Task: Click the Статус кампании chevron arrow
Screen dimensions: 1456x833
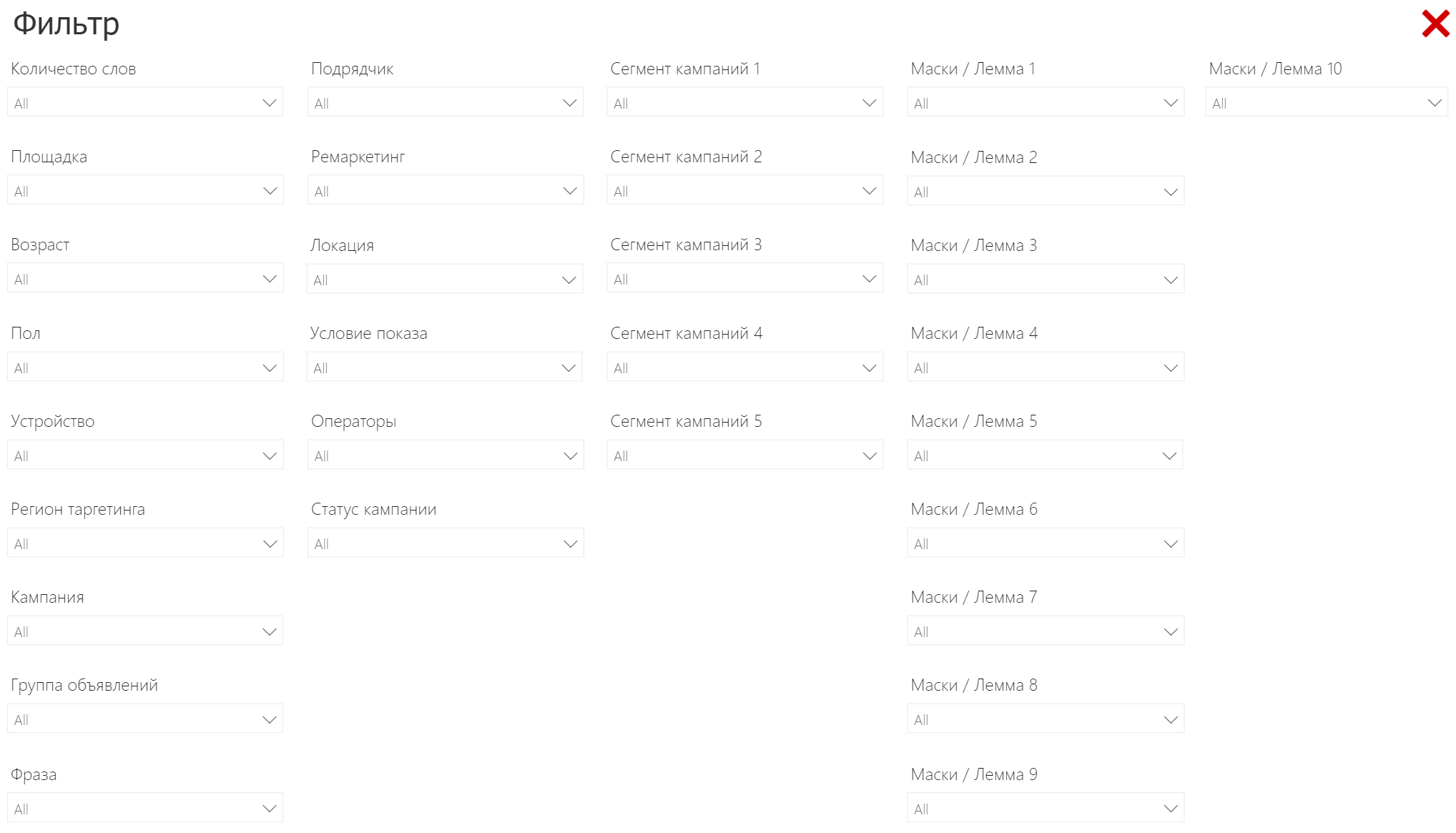Action: pos(570,544)
